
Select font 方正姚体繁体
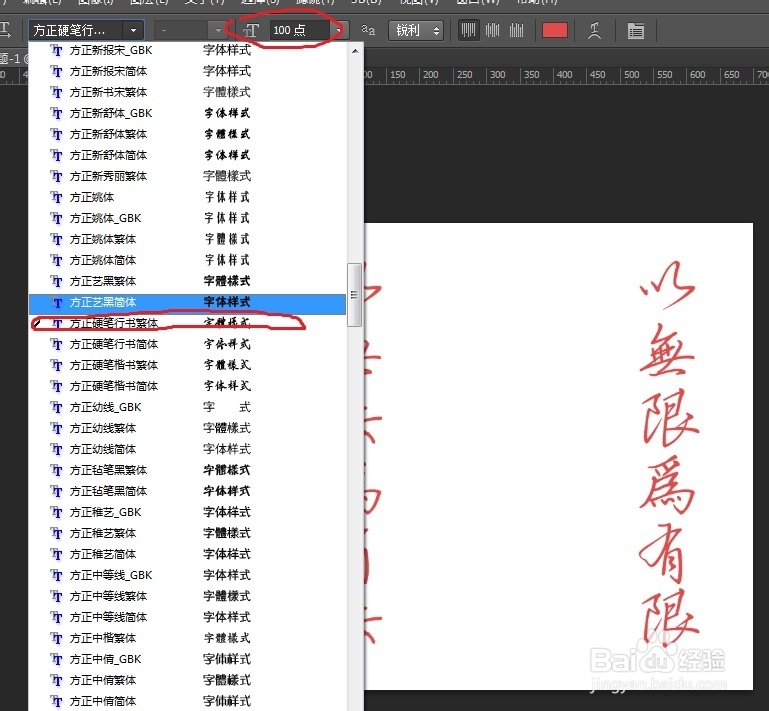[187, 239]
